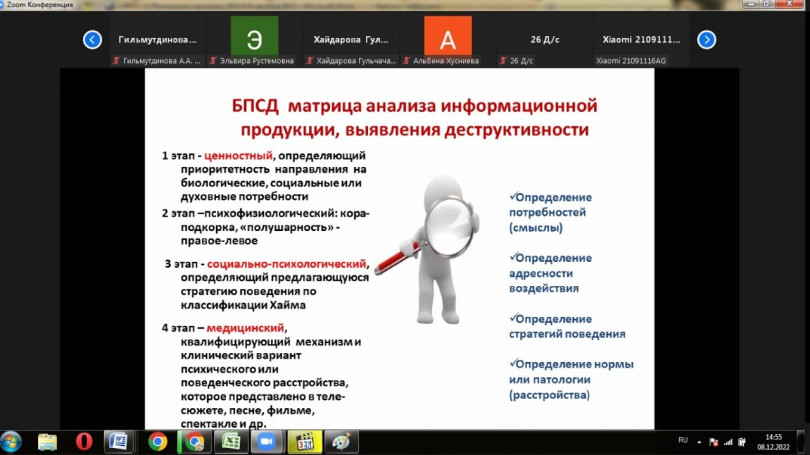Click the RU language indicator
This screenshot has height=455, width=810.
click(x=683, y=441)
